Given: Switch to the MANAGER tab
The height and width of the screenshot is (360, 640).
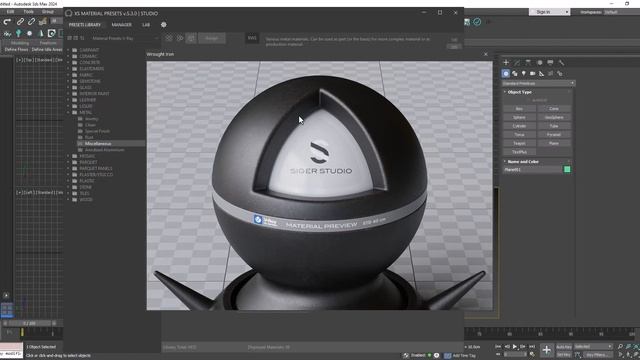Looking at the screenshot, I should click(x=122, y=25).
